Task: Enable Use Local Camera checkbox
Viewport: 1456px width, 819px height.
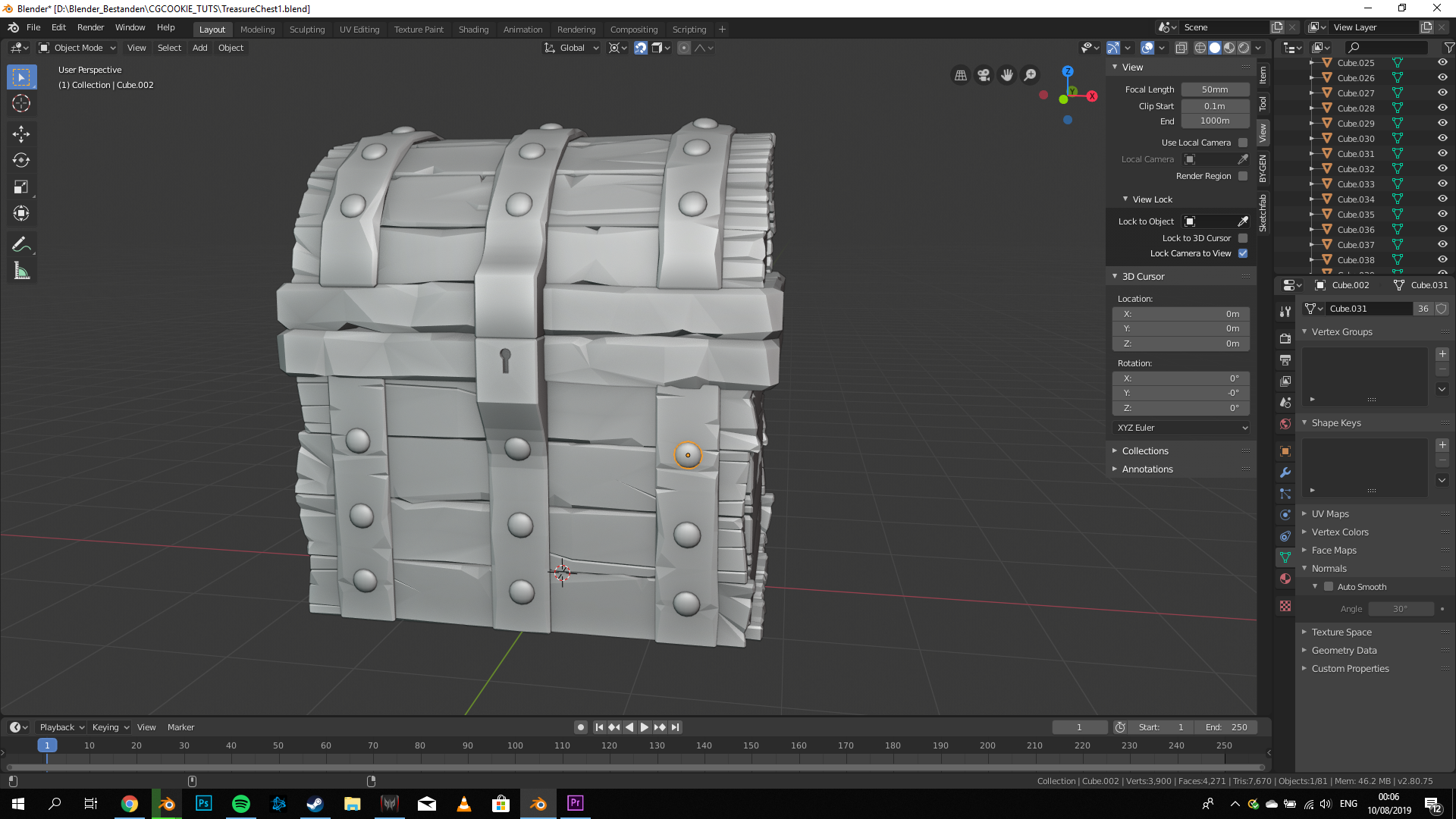Action: (x=1243, y=143)
